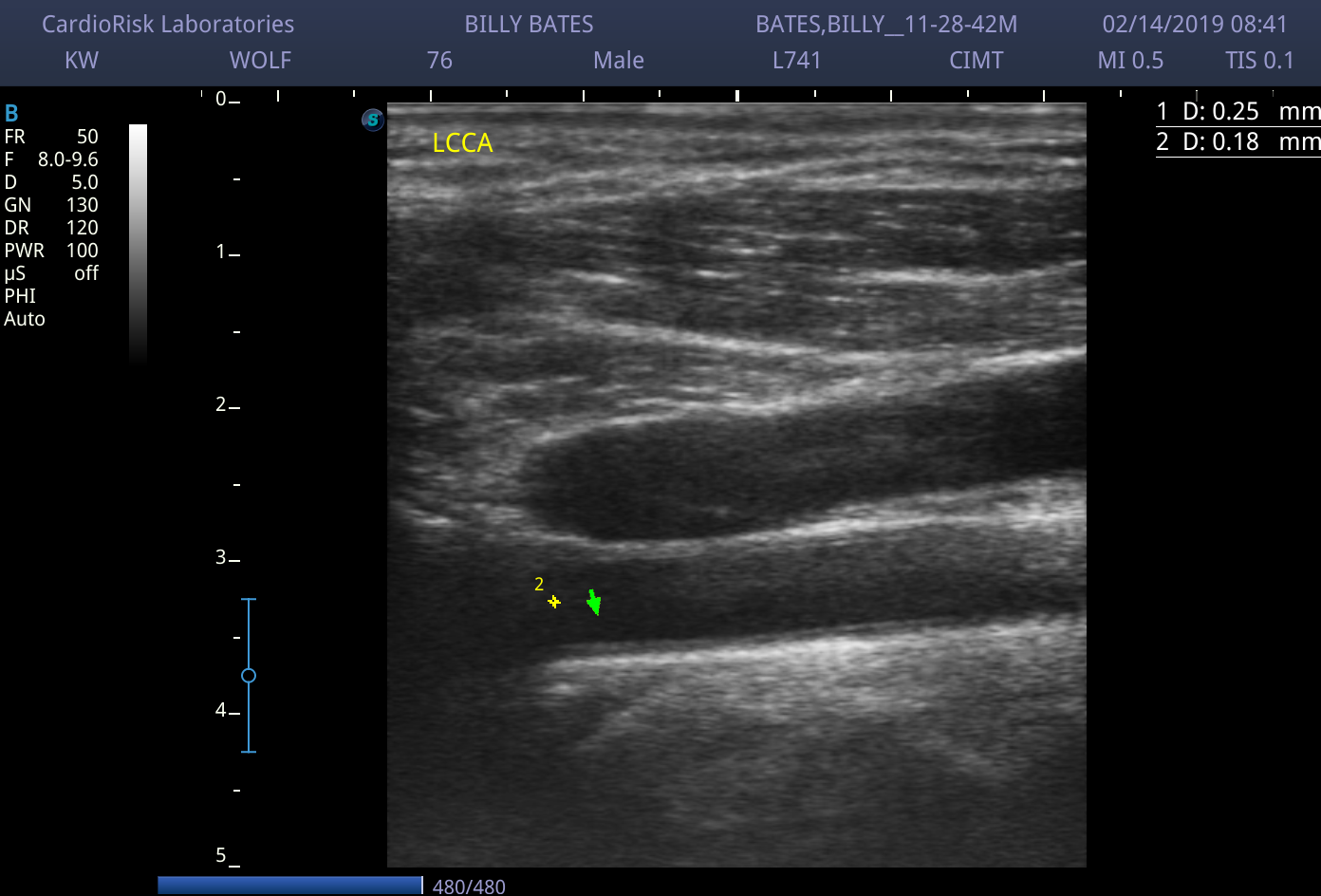Select the yellow caliper 2 cross marker
Screen dimensions: 1321x896
pyautogui.click(x=554, y=602)
